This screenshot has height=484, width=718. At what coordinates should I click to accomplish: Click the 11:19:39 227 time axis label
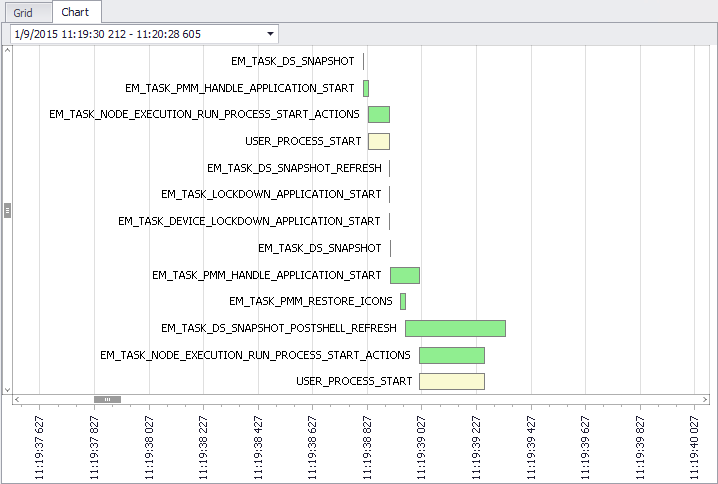[476, 447]
